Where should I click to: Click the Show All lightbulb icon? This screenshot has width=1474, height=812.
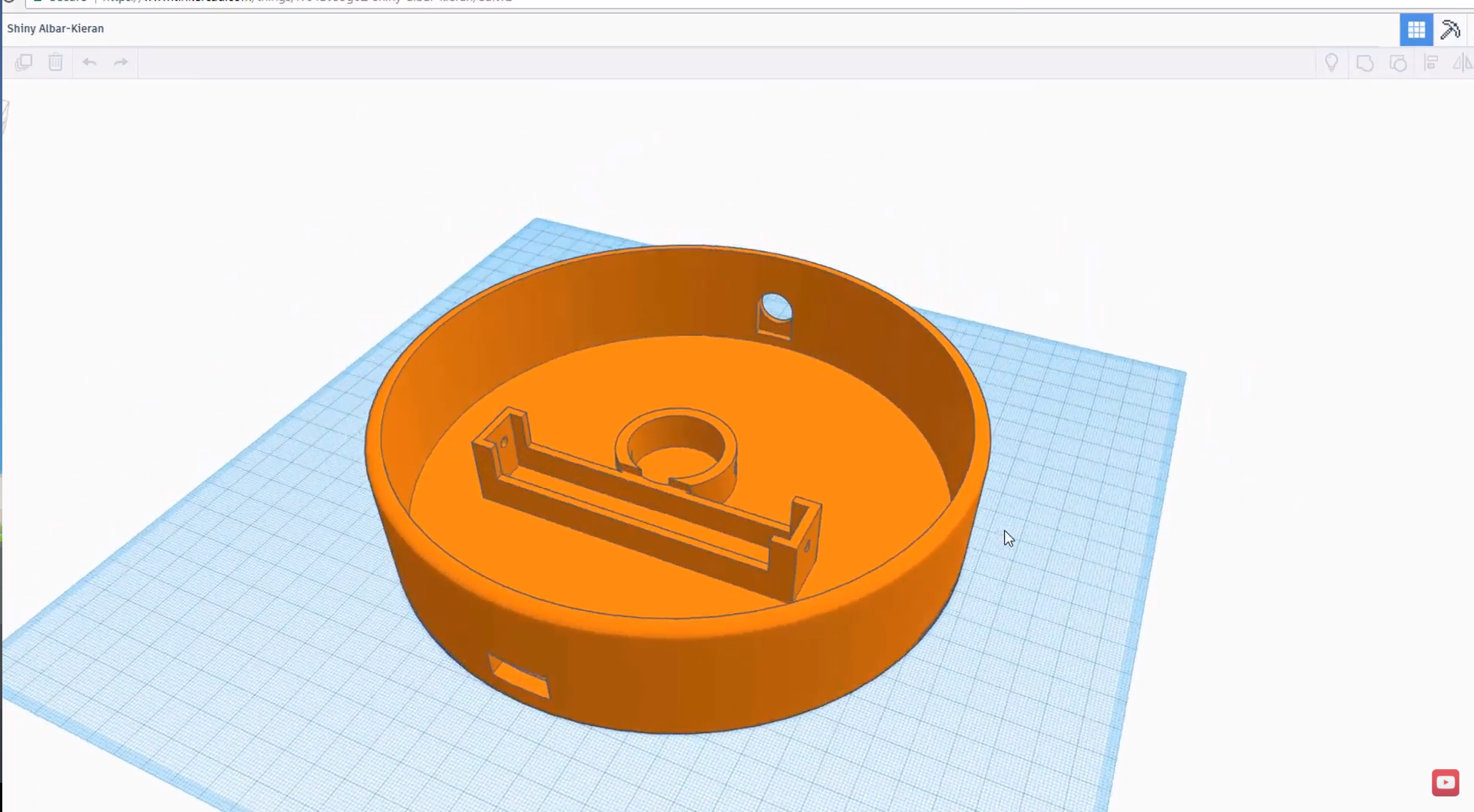point(1331,62)
